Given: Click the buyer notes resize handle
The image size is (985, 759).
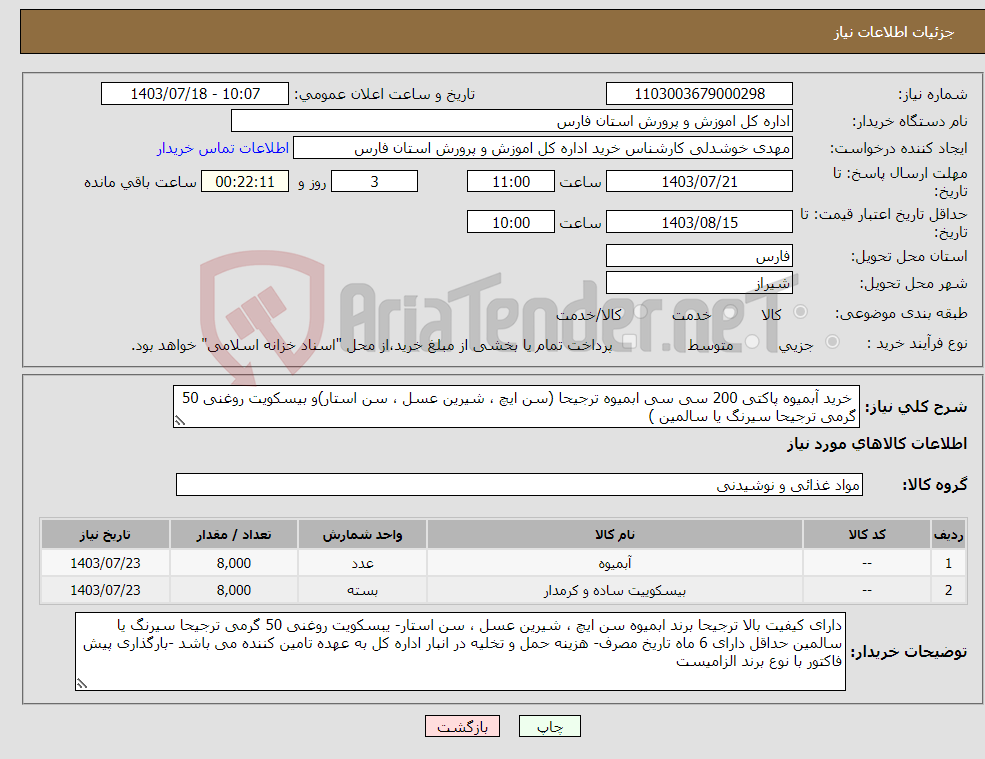Looking at the screenshot, I should pos(82,684).
